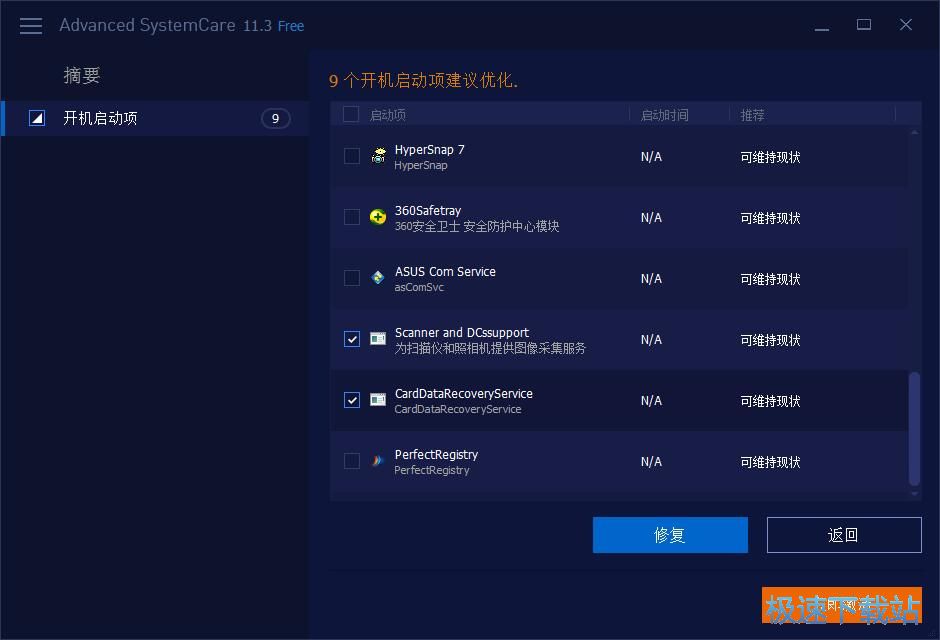This screenshot has width=940, height=640.
Task: Uncheck the Scanner and DCssupport entry
Action: coord(351,339)
